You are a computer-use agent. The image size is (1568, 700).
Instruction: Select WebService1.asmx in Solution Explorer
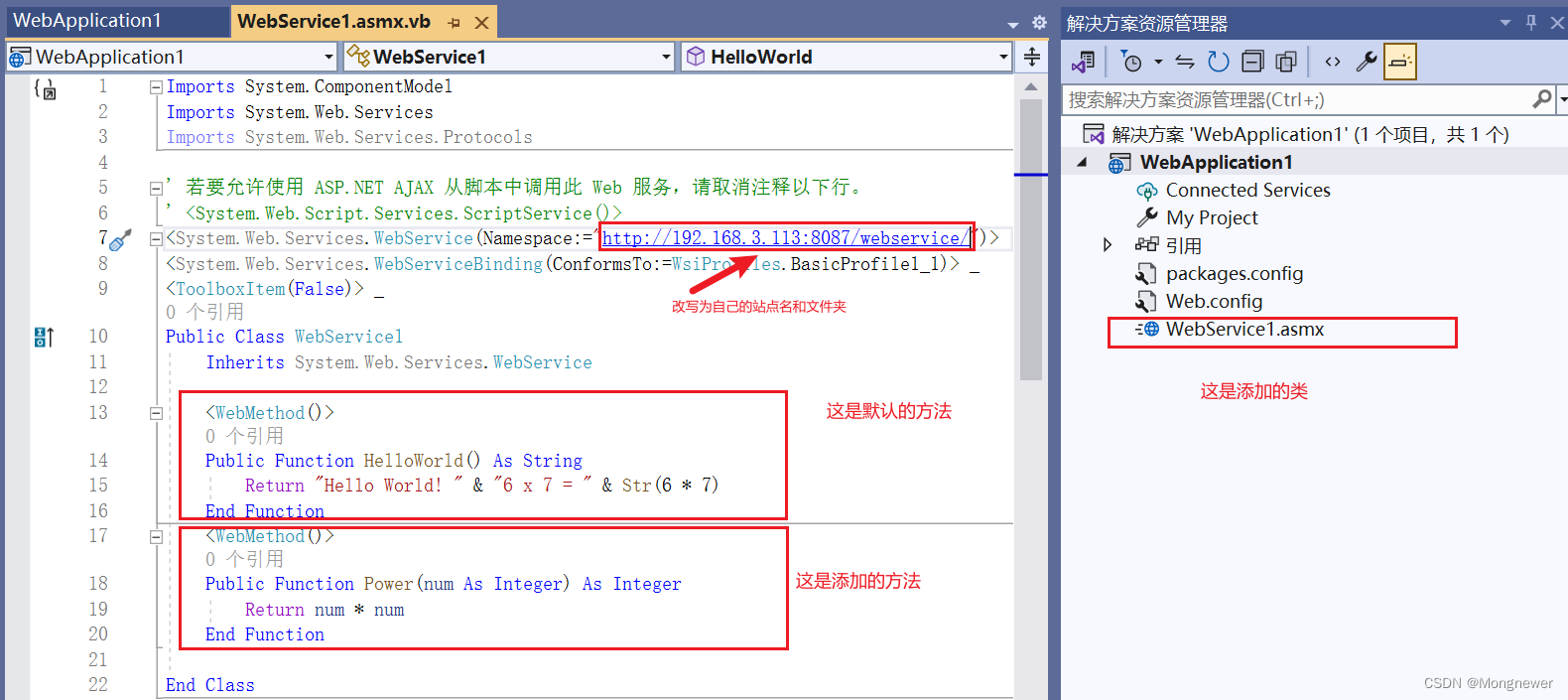point(1244,329)
